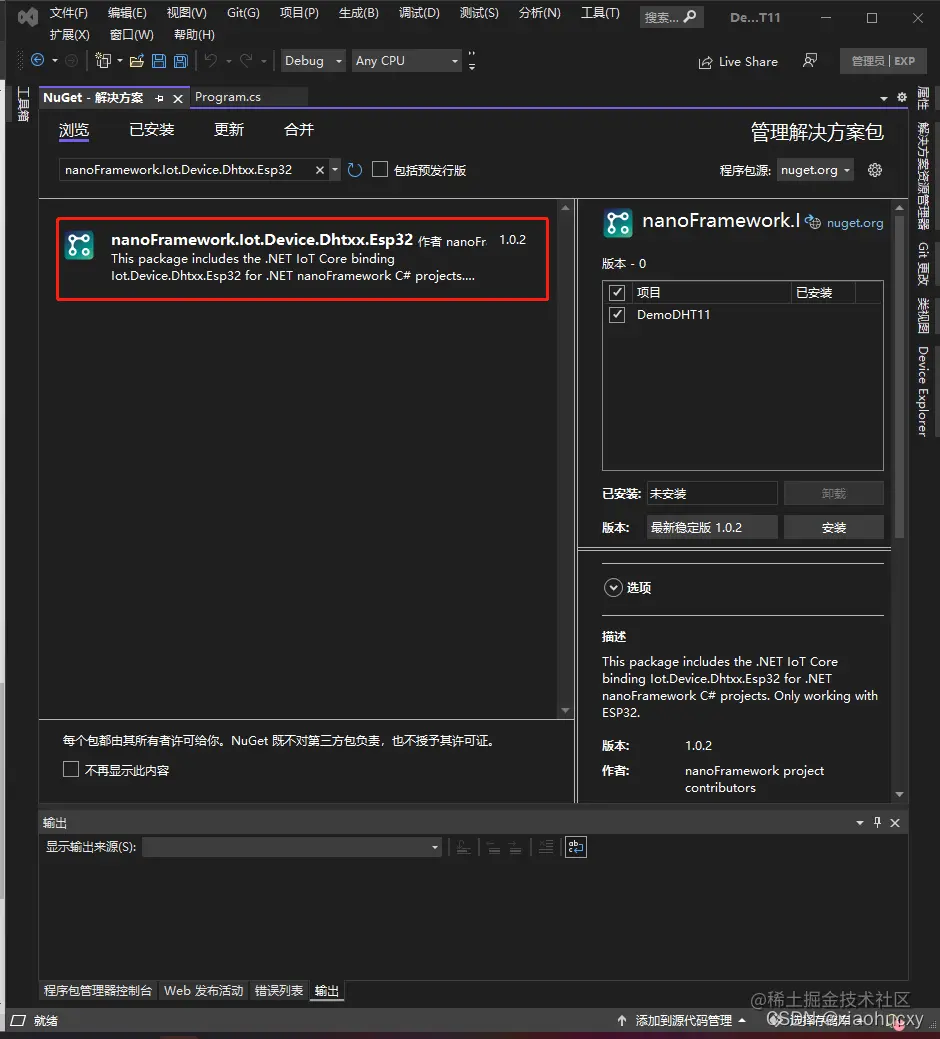Close the Output panel
The width and height of the screenshot is (940, 1039).
(895, 822)
